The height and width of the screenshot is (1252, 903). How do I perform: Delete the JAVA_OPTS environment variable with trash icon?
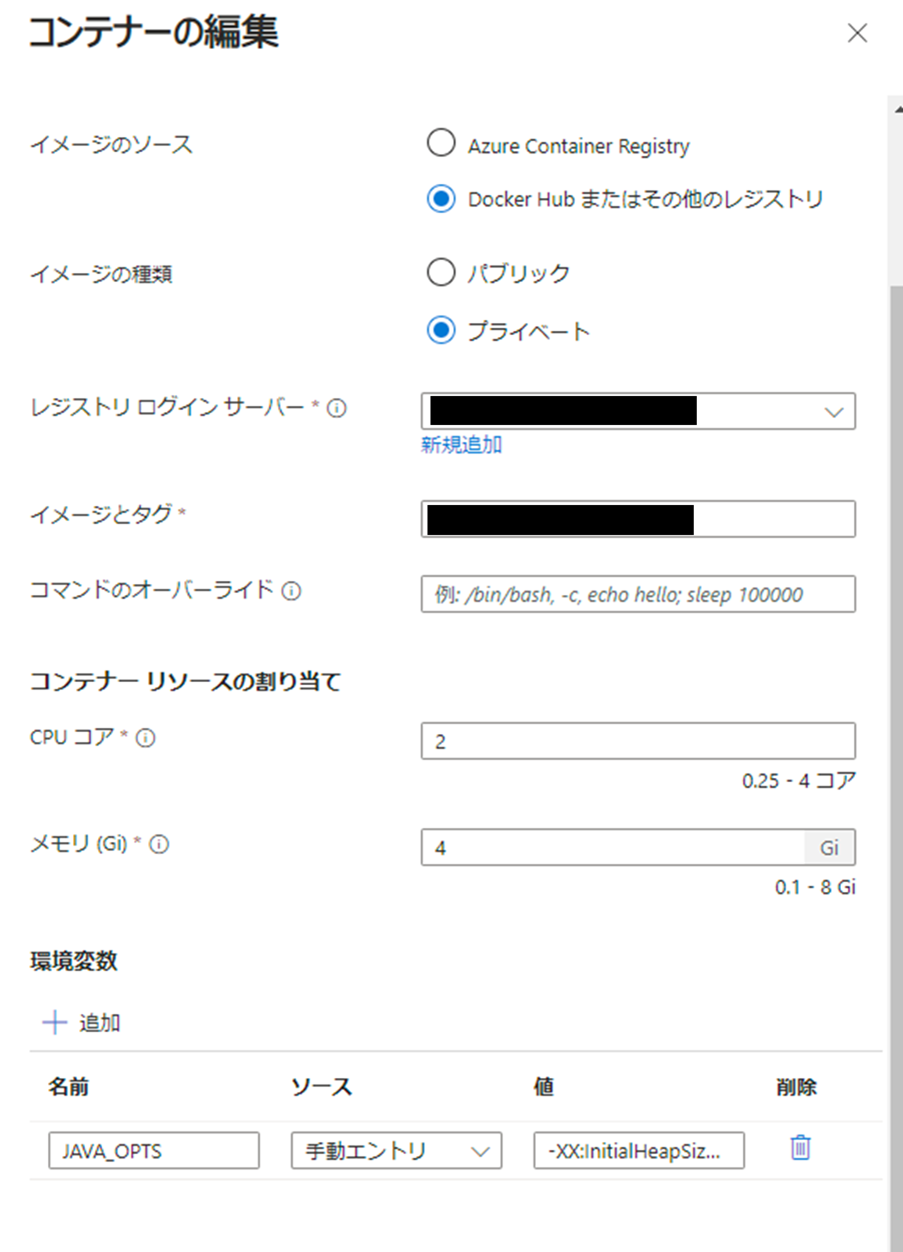[798, 1150]
